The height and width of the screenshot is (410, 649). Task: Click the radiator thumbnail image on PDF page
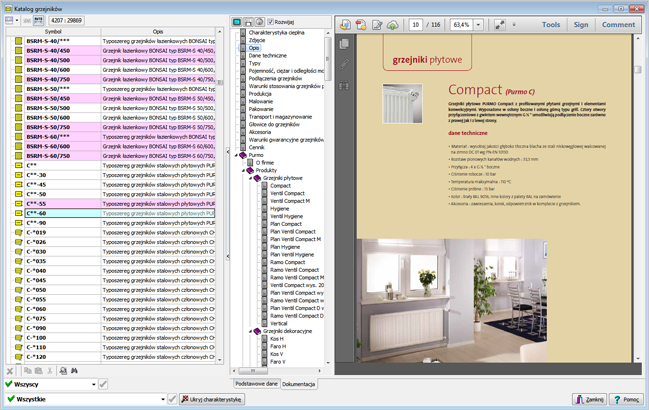click(402, 103)
